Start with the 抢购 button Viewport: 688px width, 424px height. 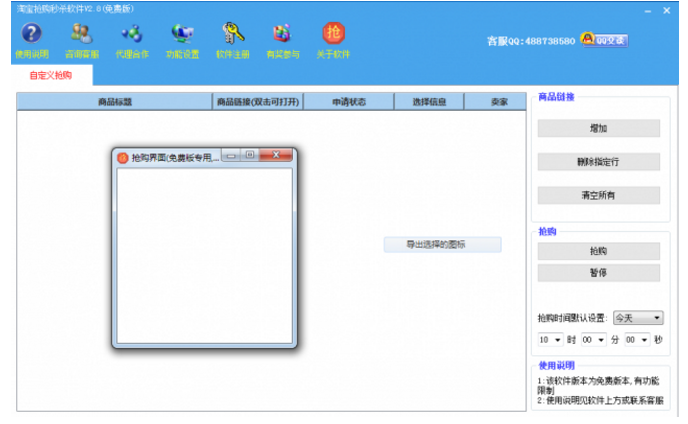(x=598, y=251)
